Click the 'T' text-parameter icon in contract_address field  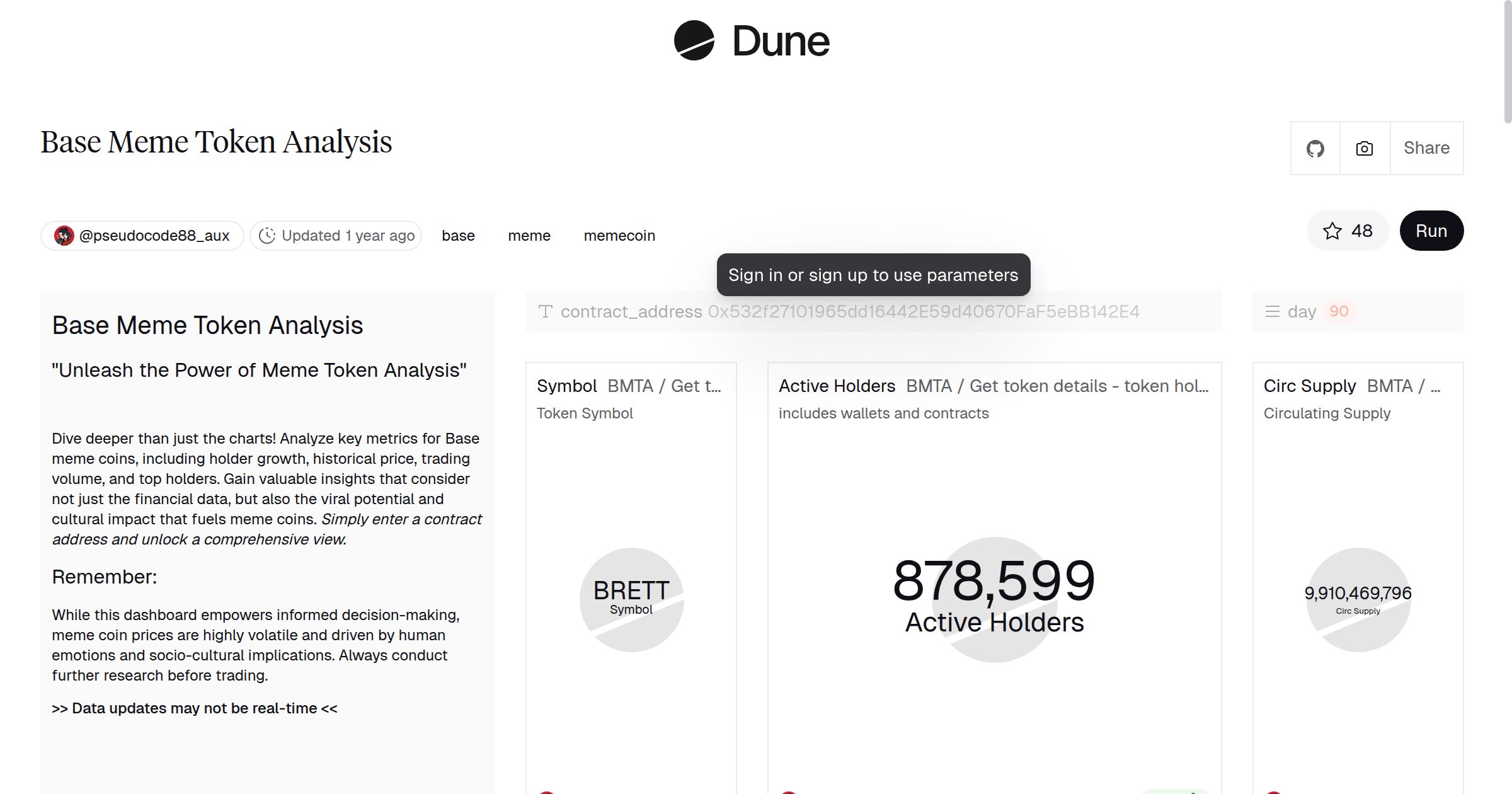click(x=546, y=311)
